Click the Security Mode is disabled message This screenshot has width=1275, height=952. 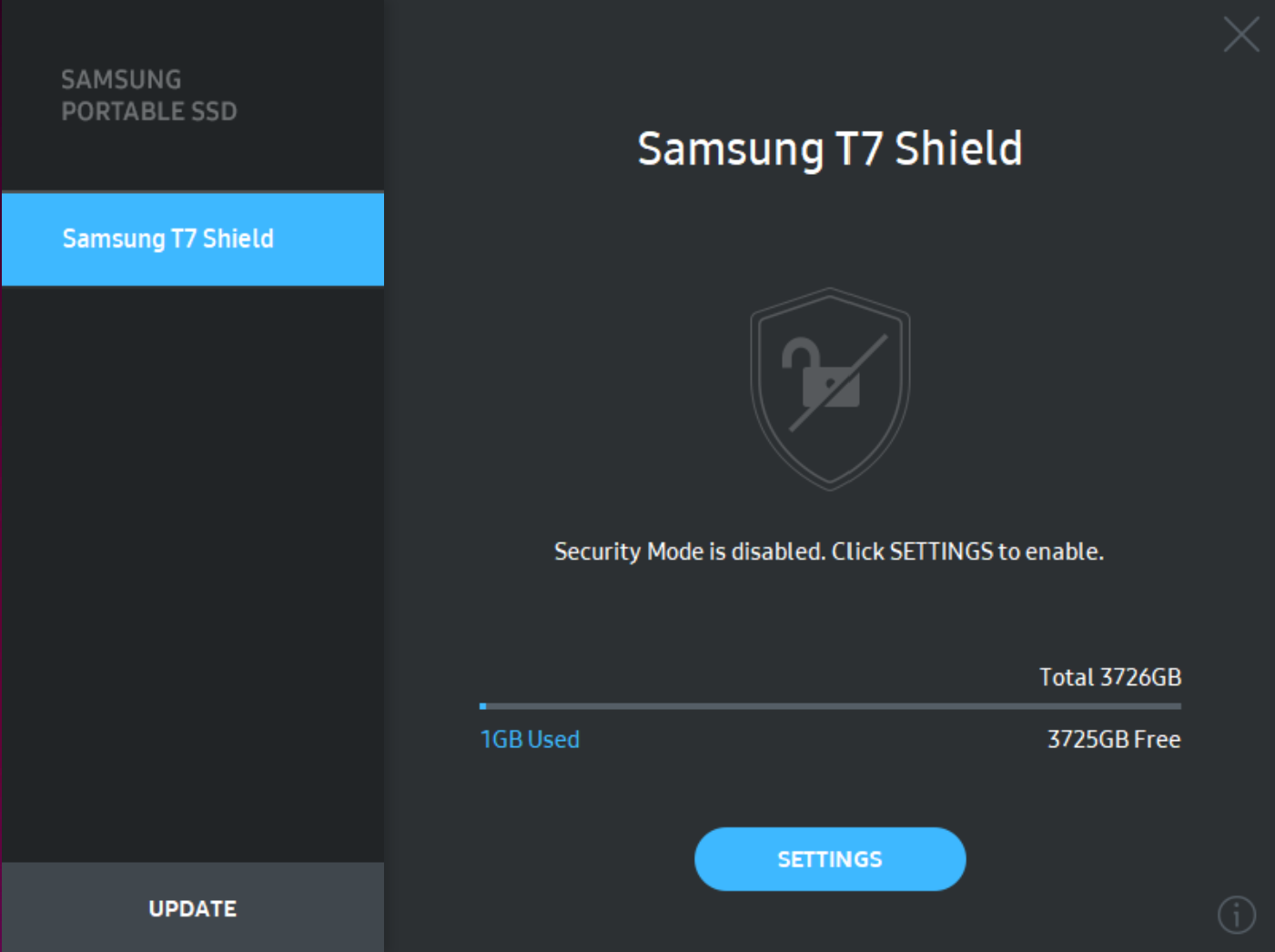[x=828, y=552]
